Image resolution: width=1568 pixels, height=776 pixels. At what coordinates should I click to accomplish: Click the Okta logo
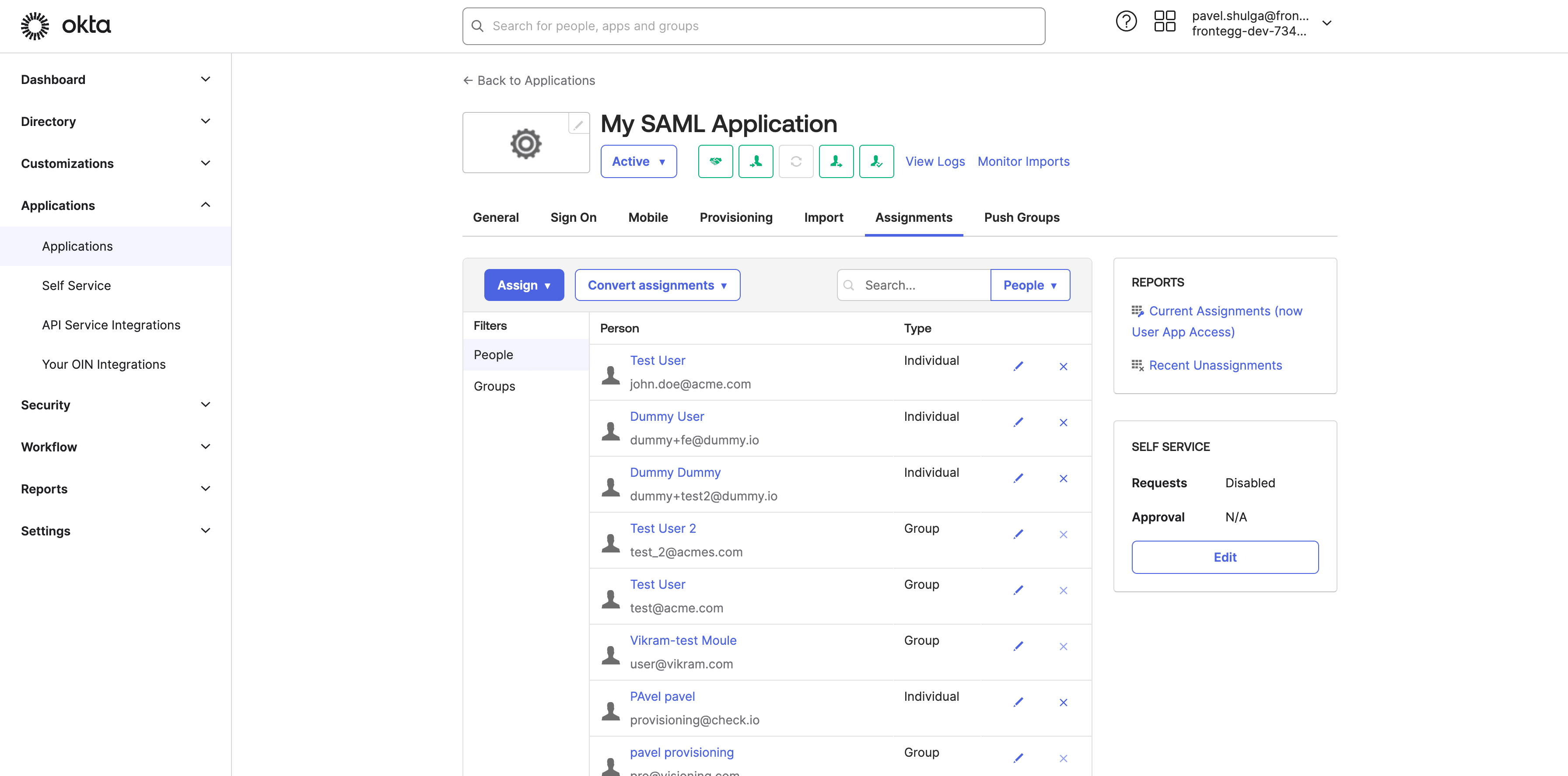(x=66, y=25)
